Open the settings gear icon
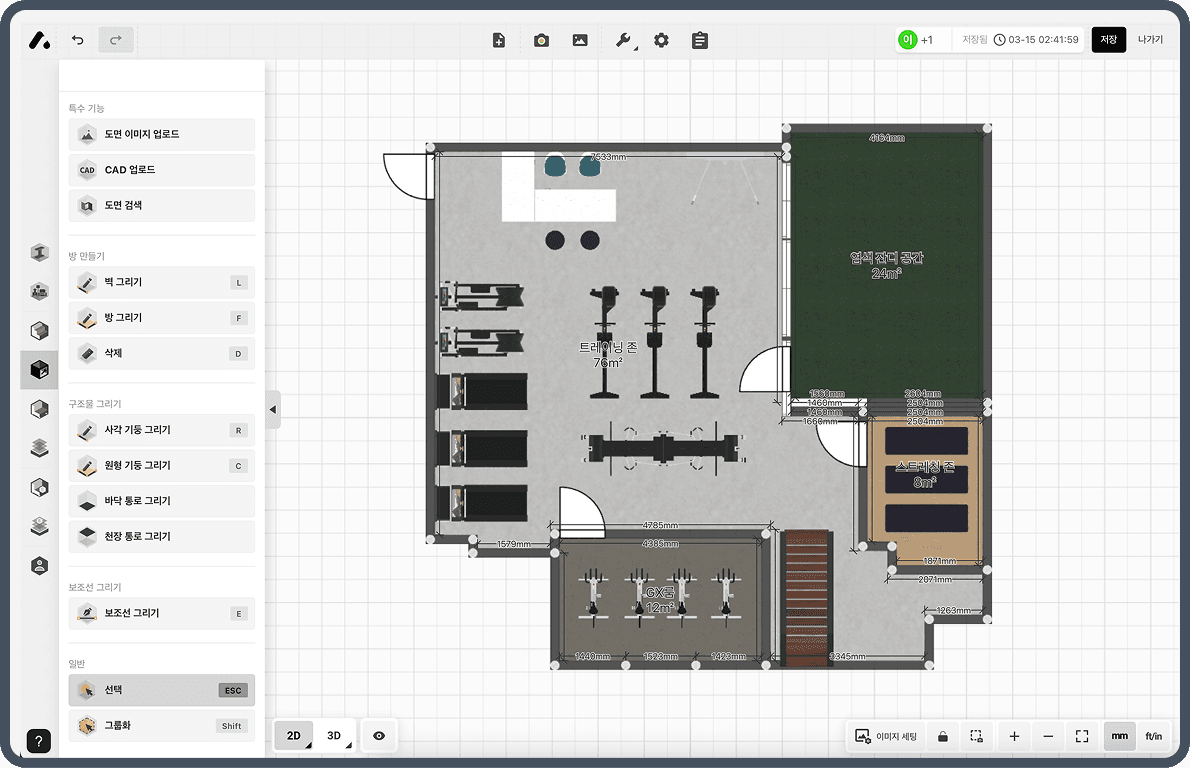Image resolution: width=1190 pixels, height=768 pixels. 661,40
